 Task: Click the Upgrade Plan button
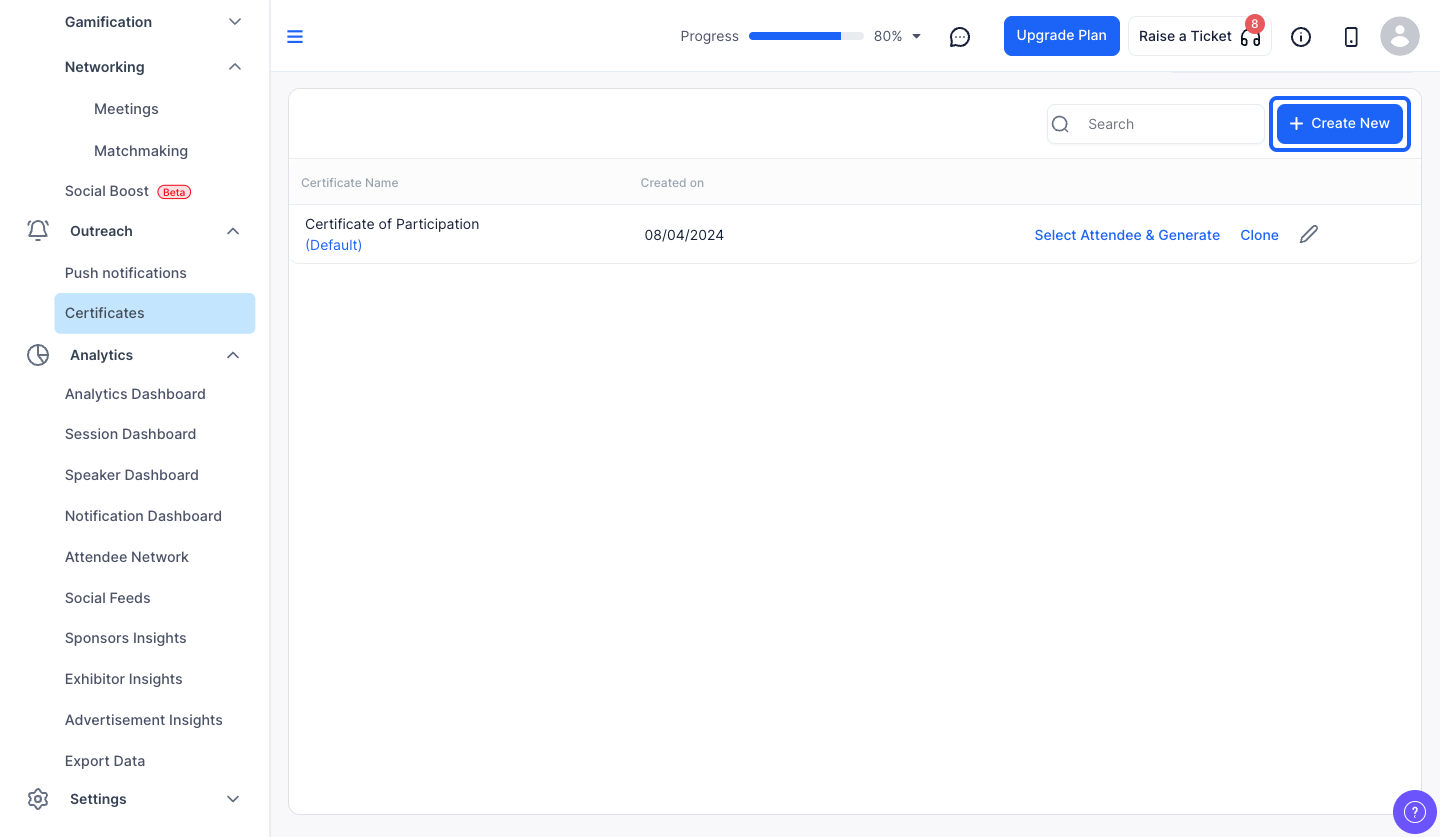(1062, 36)
